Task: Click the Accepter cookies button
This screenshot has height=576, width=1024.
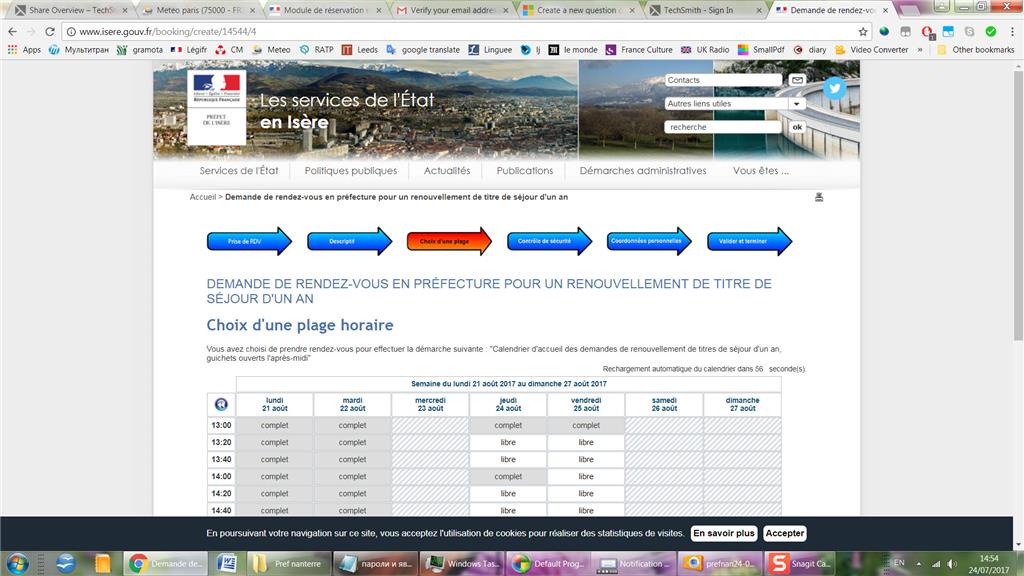Action: click(x=784, y=533)
